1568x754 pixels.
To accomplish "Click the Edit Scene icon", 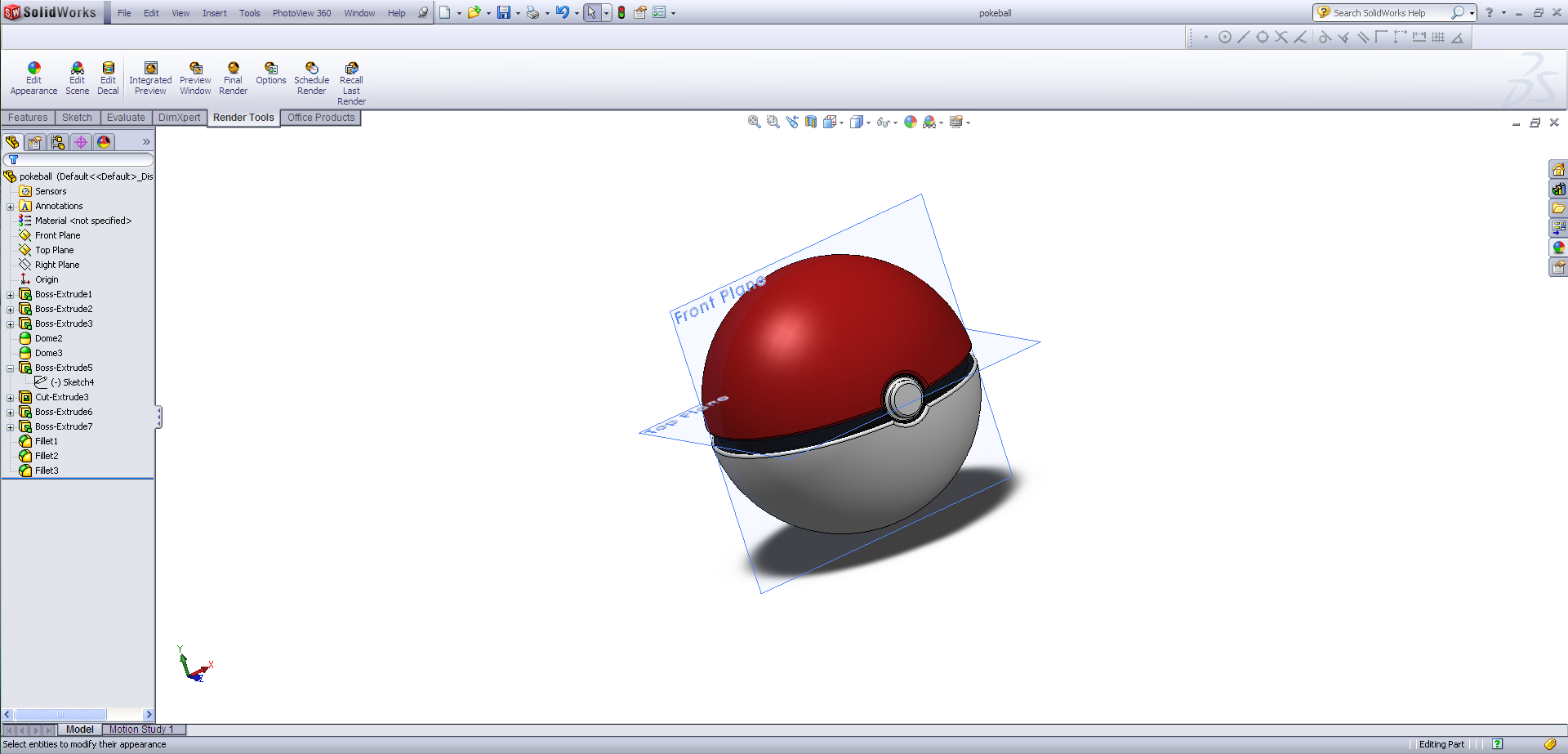I will pyautogui.click(x=77, y=78).
